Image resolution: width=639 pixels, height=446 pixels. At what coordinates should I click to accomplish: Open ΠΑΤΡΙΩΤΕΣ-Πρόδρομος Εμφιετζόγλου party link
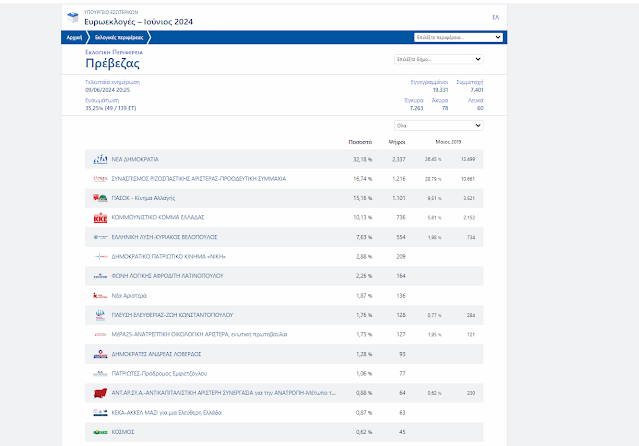(x=159, y=373)
